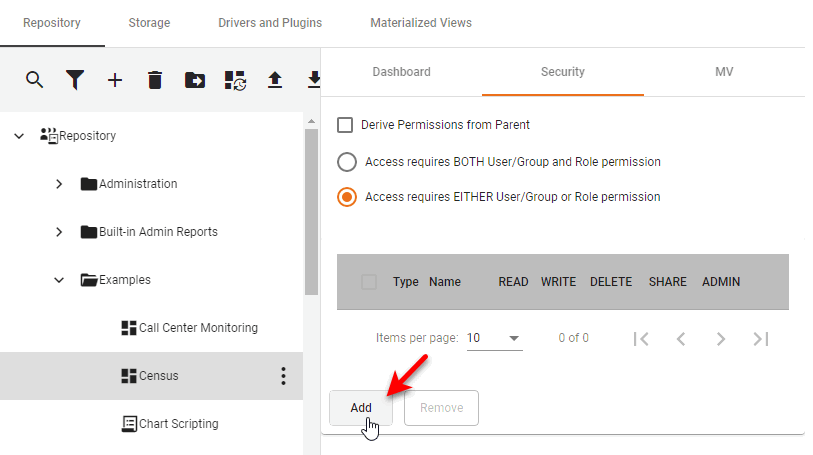Screen dimensions: 813x455
Task: Switch to the Storage tab
Action: point(149,23)
